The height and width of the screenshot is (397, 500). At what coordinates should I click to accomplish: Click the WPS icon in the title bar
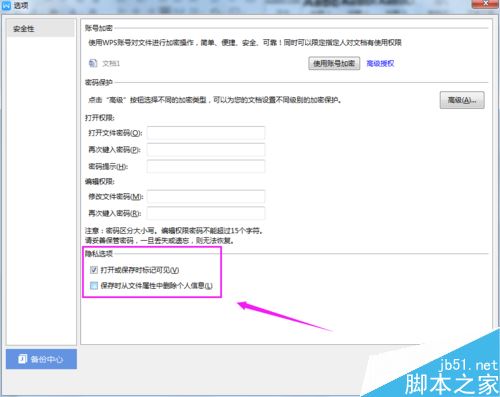click(6, 5)
